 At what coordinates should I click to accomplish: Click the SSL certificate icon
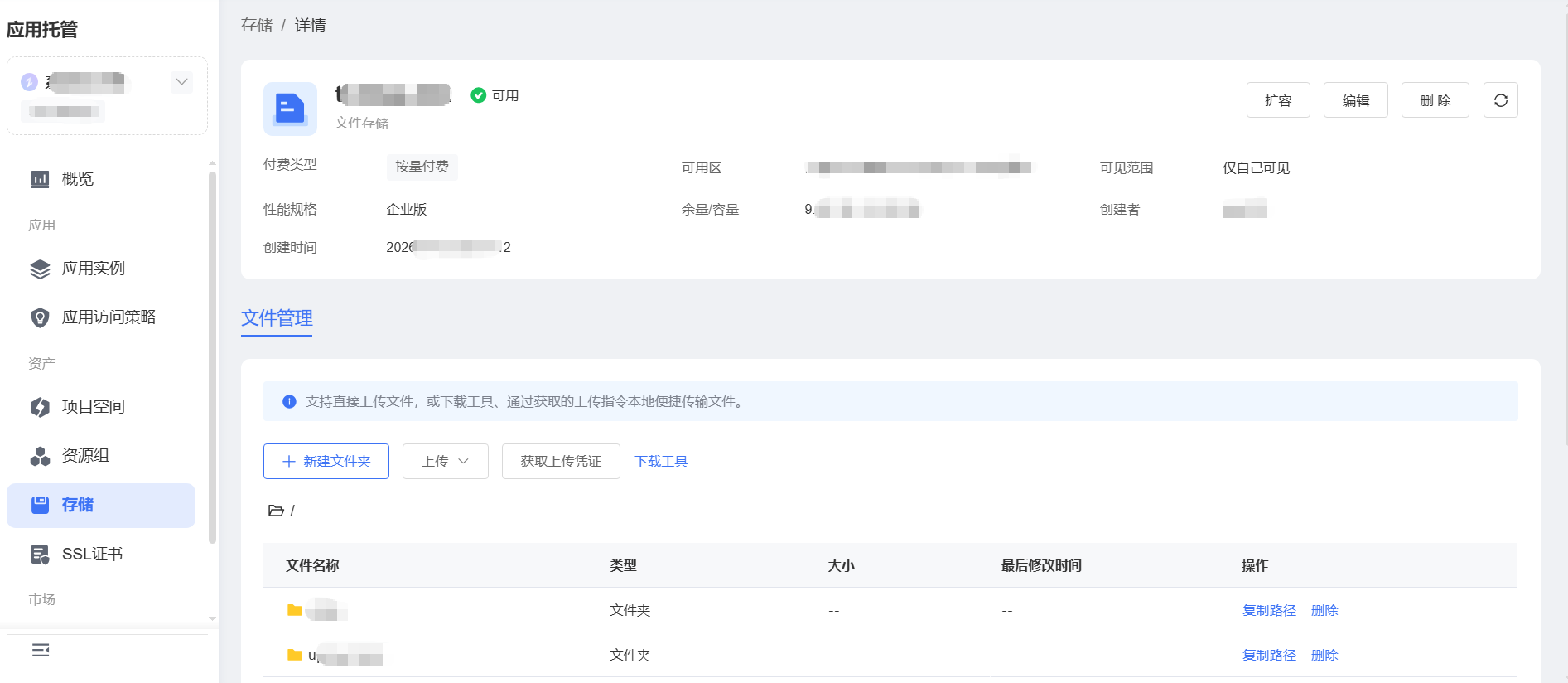pos(40,555)
